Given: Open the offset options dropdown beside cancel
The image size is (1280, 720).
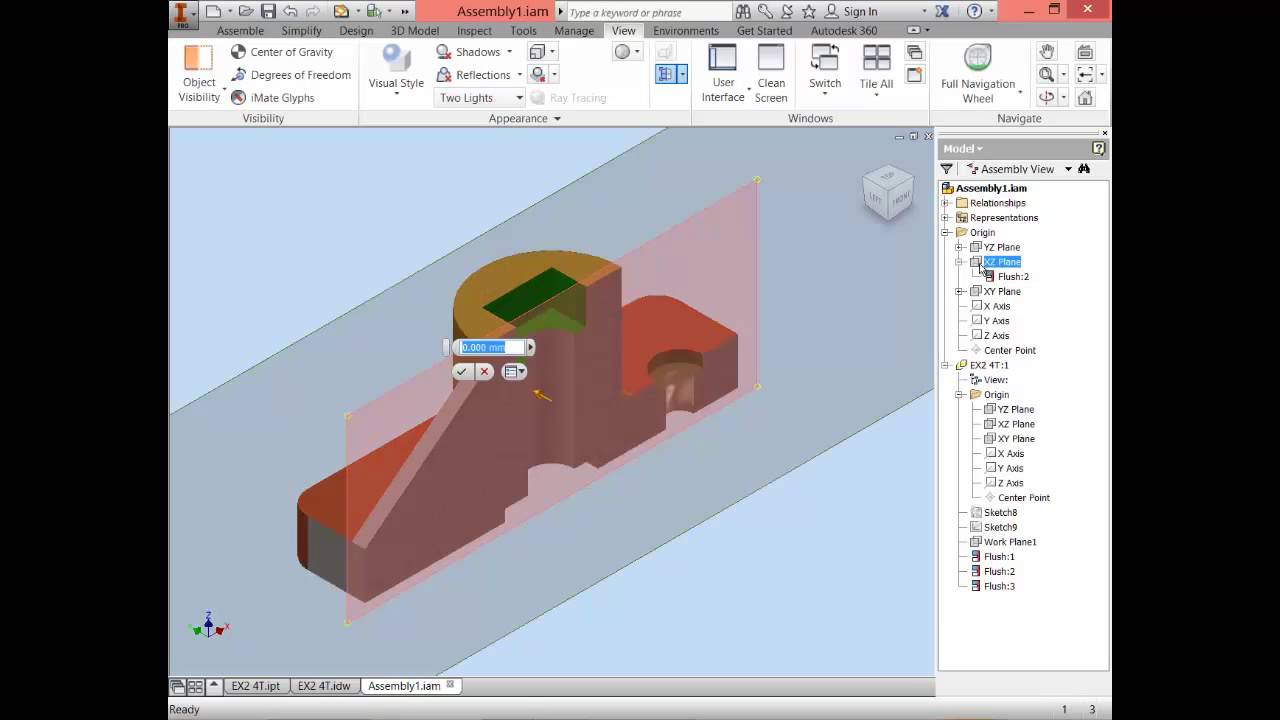Looking at the screenshot, I should [514, 371].
